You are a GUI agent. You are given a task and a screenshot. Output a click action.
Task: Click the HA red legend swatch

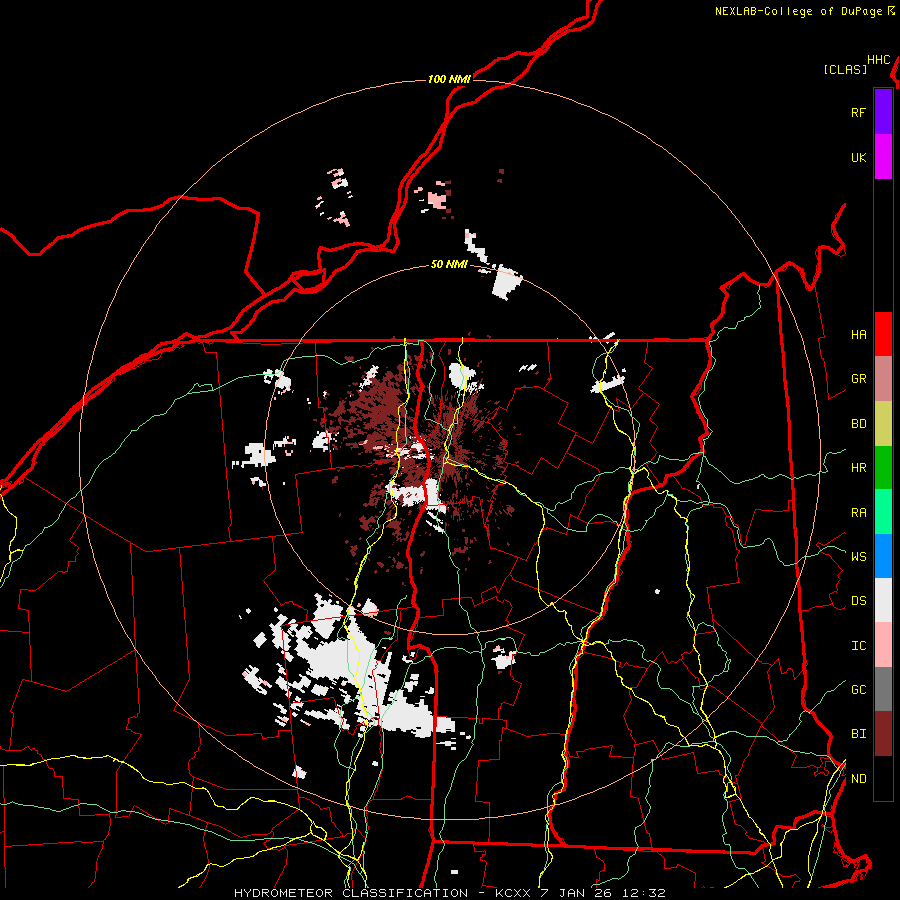click(883, 334)
